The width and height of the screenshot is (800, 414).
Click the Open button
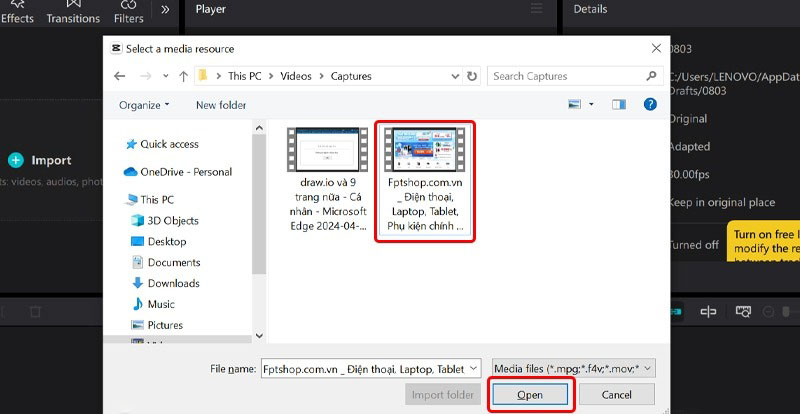click(x=530, y=395)
